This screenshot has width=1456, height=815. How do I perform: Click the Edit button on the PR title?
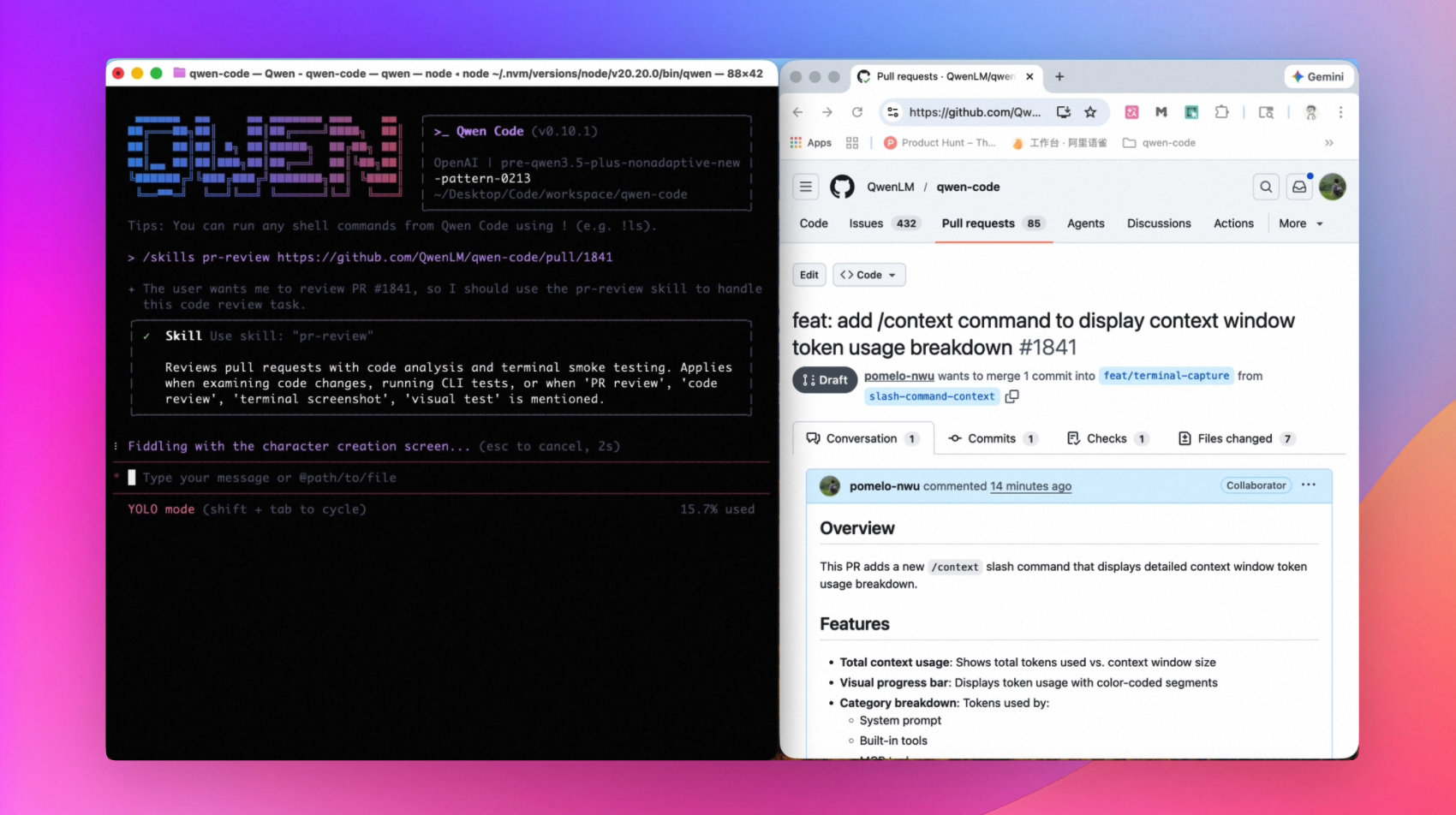tap(809, 275)
